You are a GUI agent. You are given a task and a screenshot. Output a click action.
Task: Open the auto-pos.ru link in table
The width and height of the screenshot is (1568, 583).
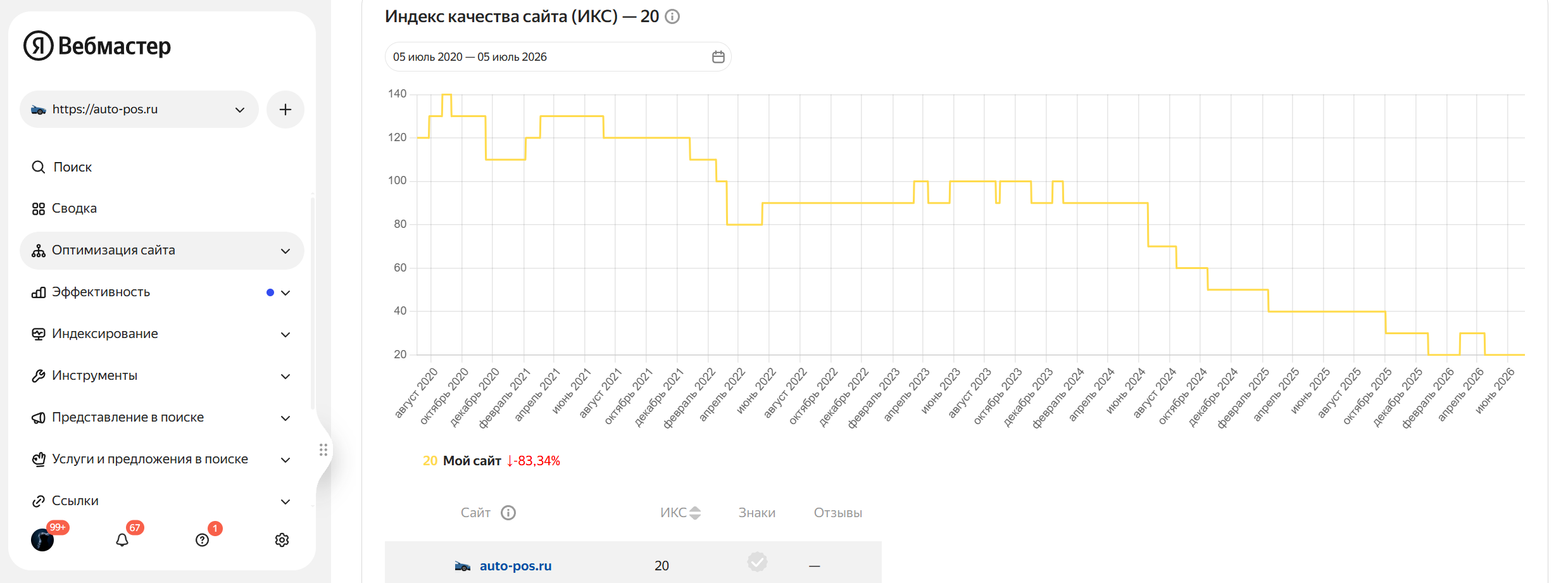pyautogui.click(x=515, y=566)
